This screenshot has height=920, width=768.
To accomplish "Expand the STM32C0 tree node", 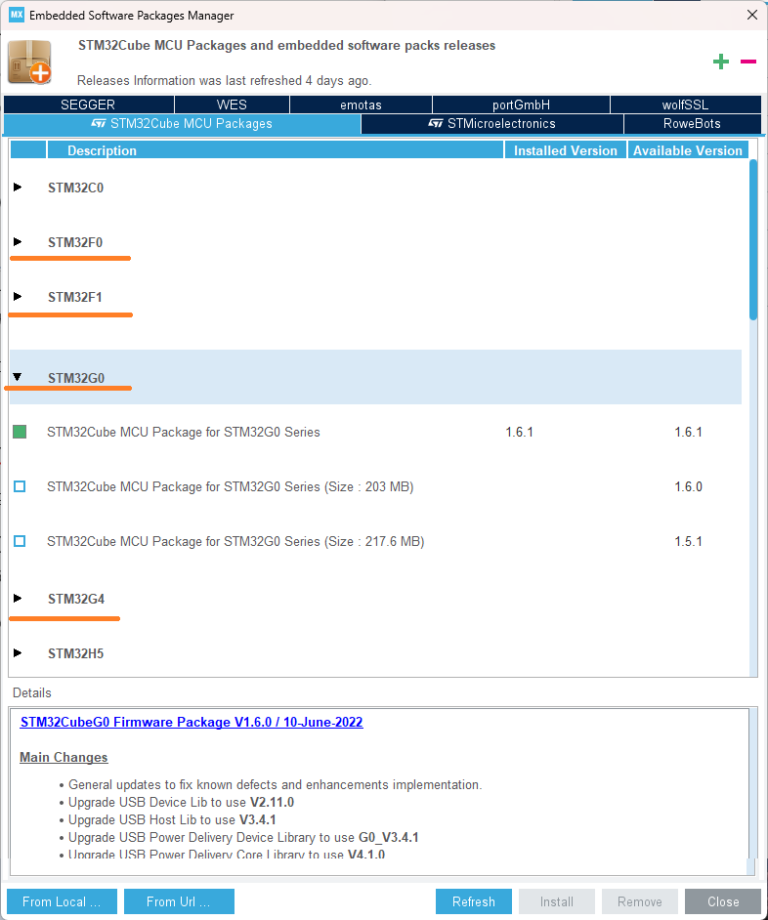I will [18, 187].
